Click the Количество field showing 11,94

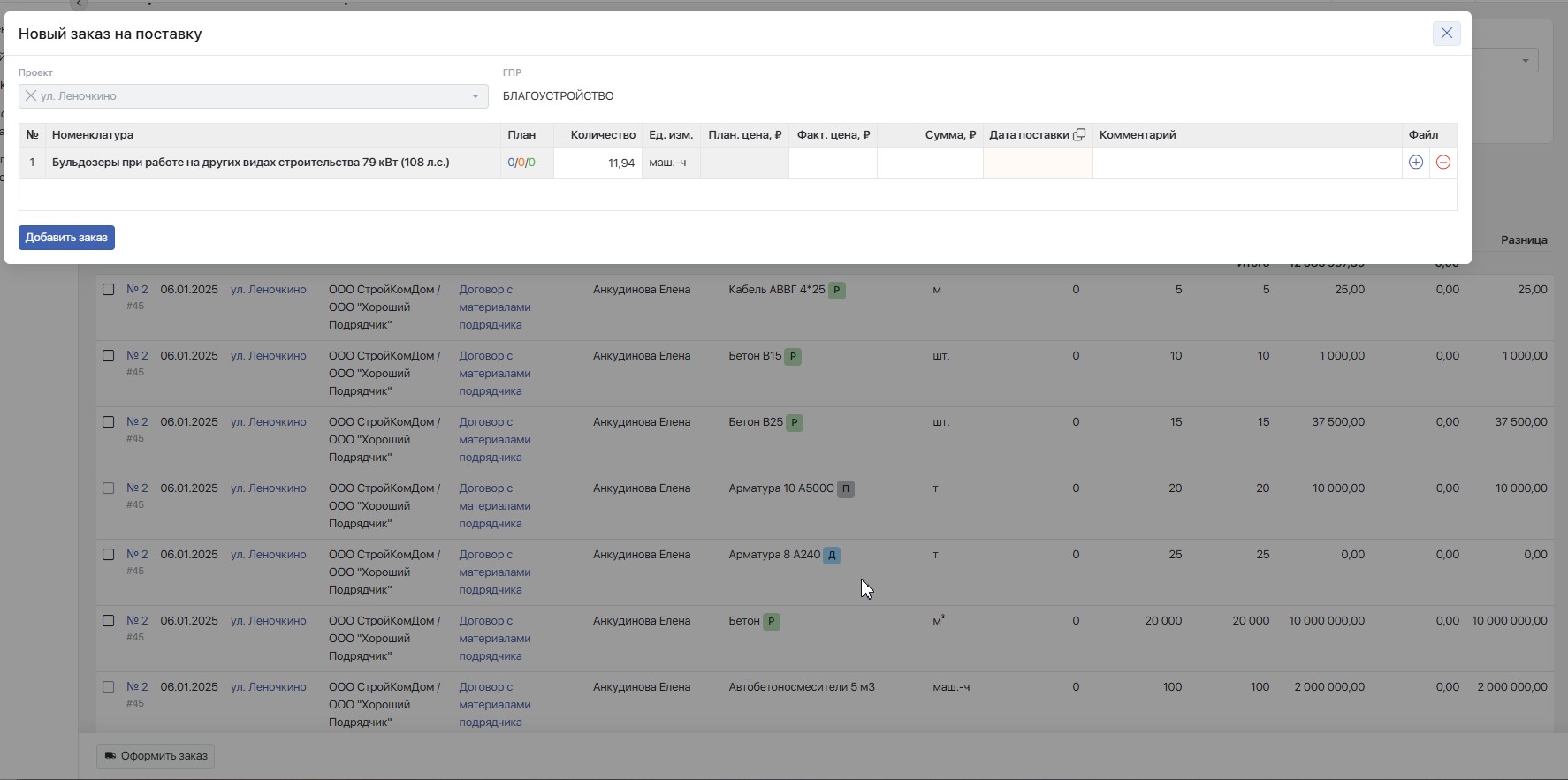(598, 163)
